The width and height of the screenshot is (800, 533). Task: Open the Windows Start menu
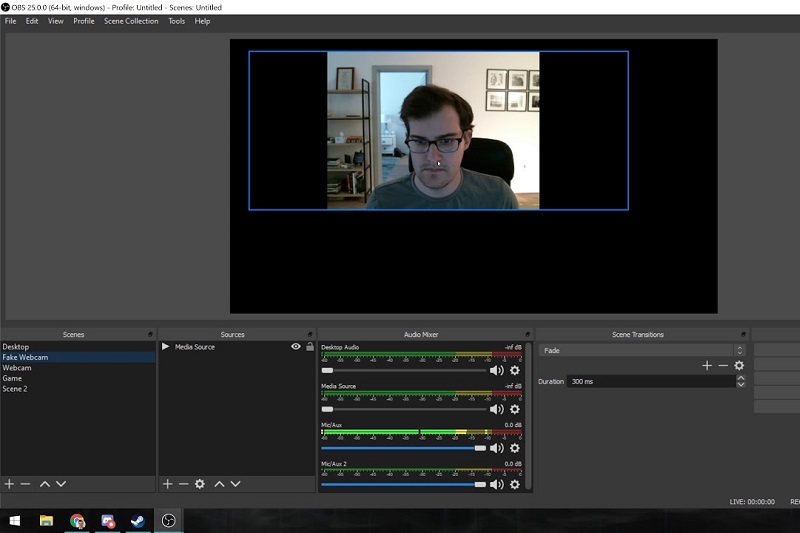[x=14, y=521]
